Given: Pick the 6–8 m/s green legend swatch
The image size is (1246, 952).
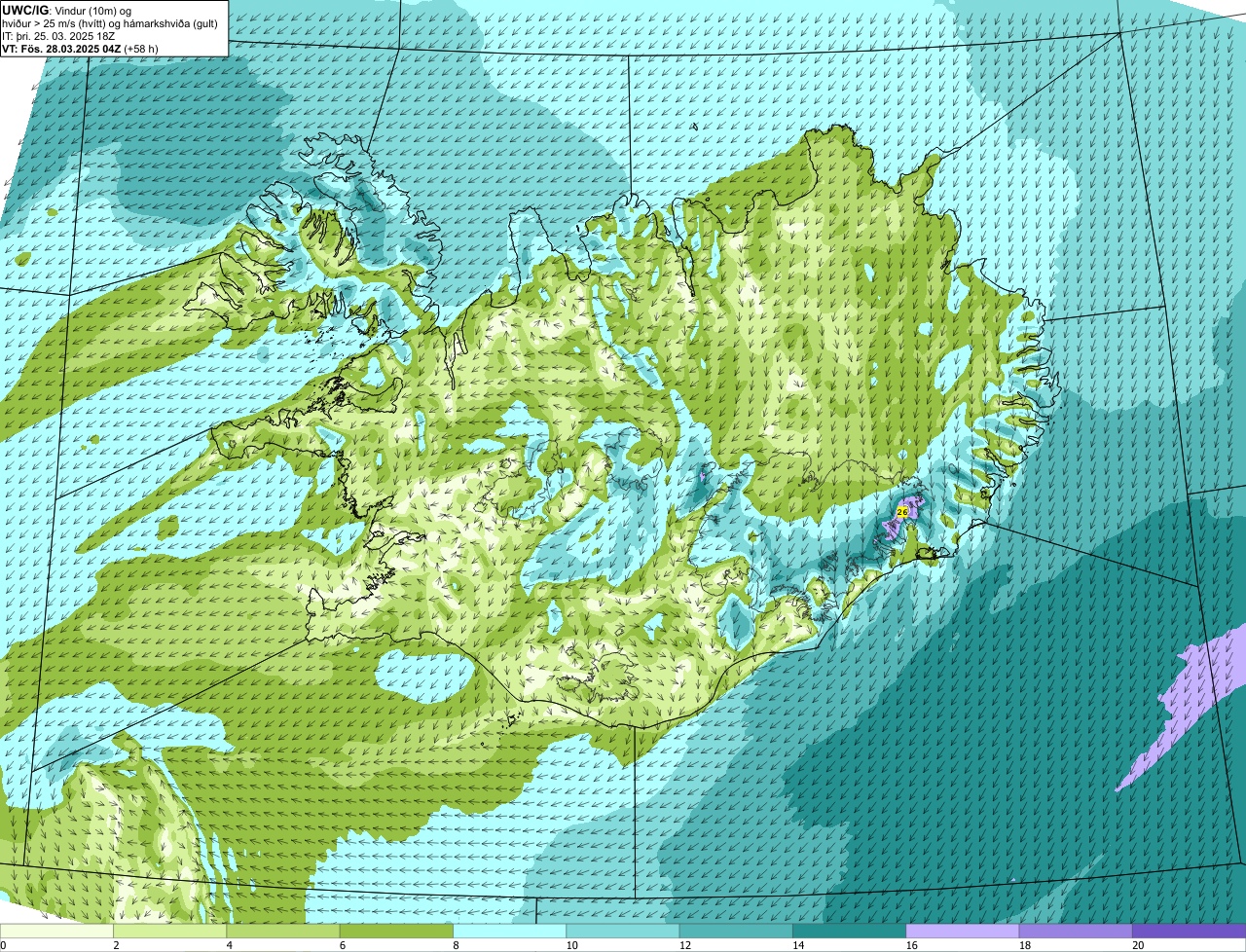Looking at the screenshot, I should click(x=397, y=932).
